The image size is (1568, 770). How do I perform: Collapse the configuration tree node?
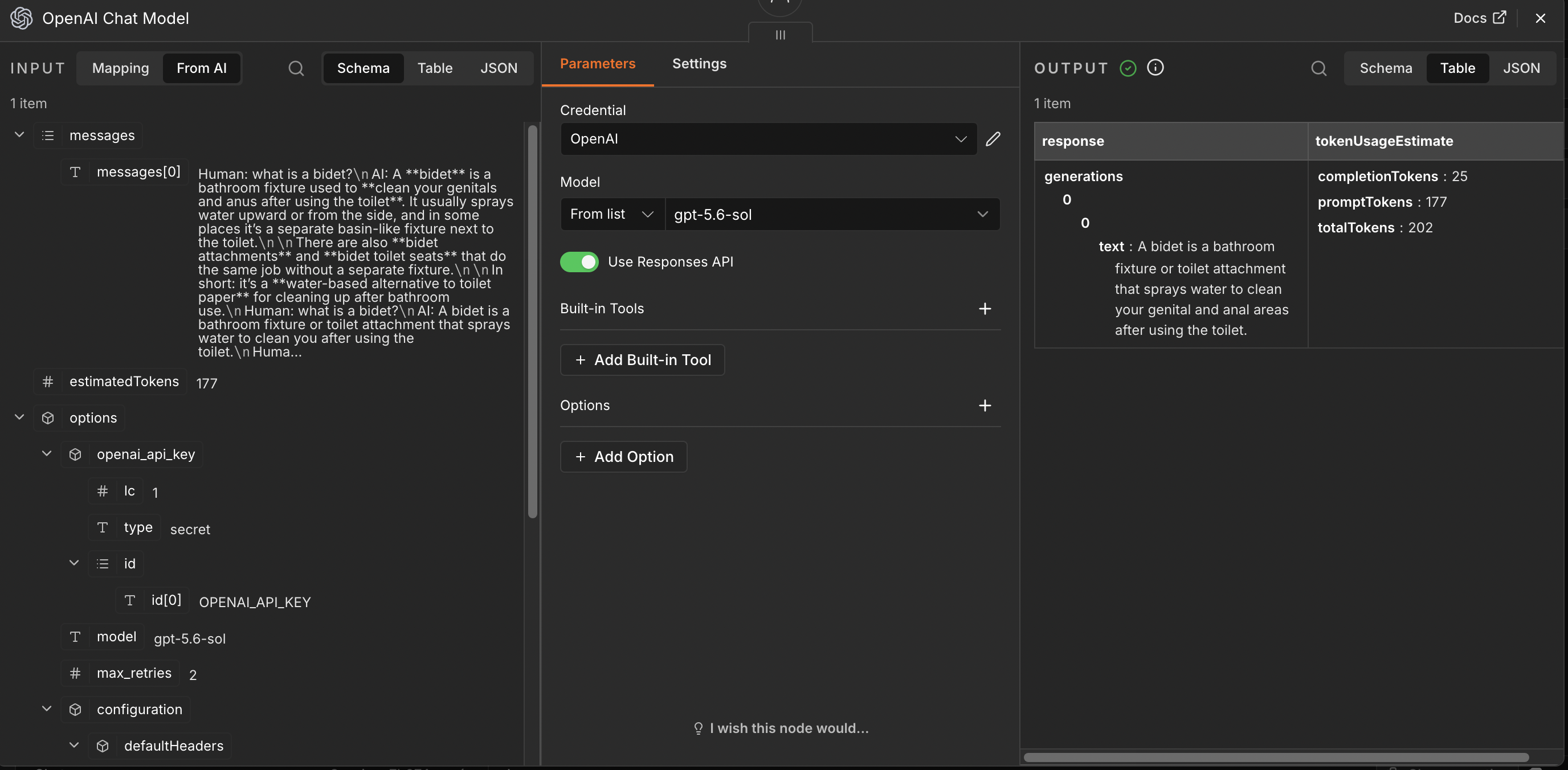coord(47,709)
